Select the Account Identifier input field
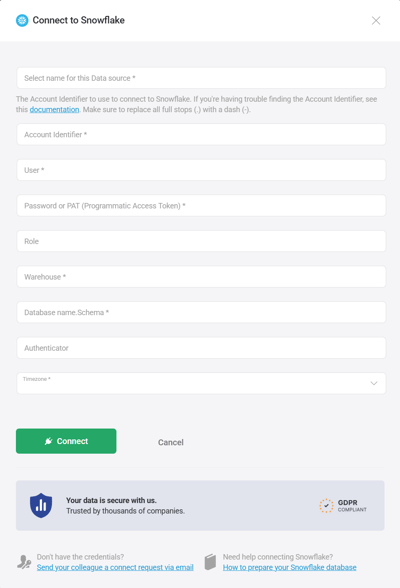 tap(201, 134)
